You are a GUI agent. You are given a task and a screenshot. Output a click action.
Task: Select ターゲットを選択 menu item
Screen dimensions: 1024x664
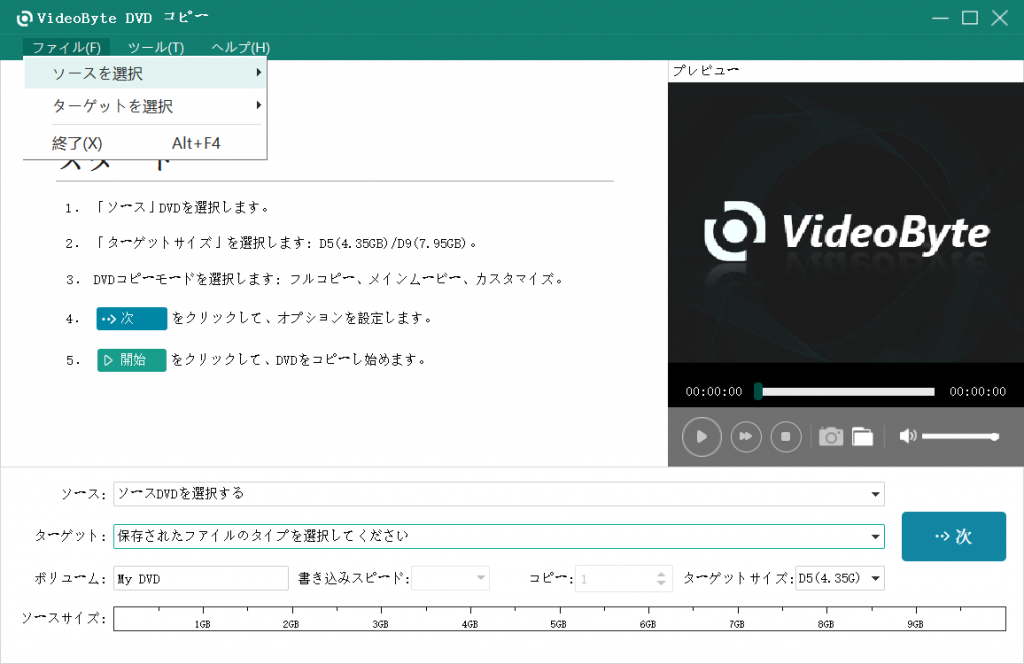tap(145, 106)
